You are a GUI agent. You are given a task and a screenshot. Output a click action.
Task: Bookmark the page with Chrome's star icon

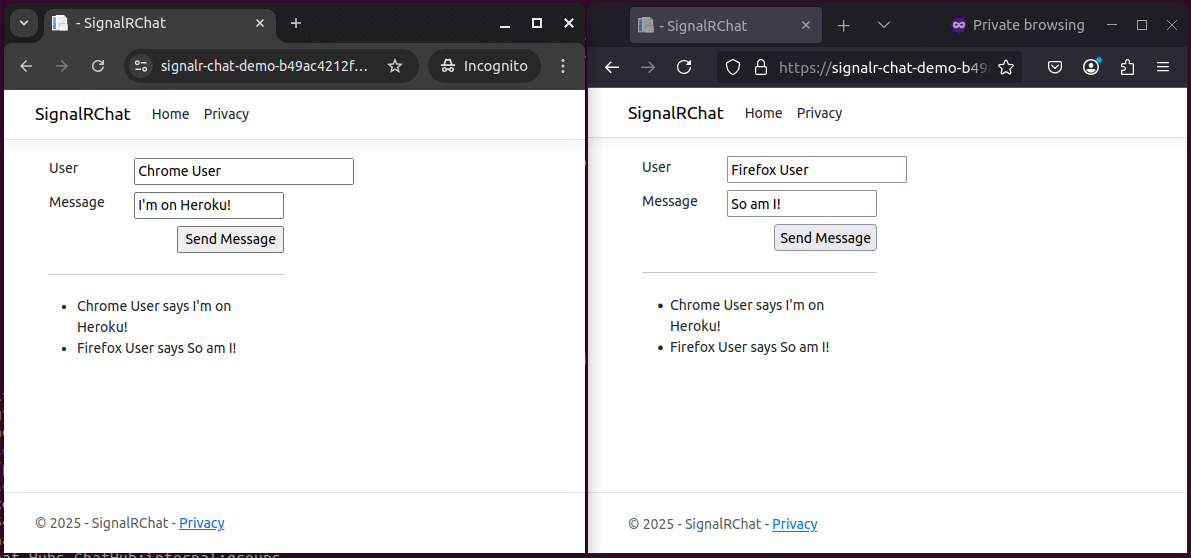395,66
